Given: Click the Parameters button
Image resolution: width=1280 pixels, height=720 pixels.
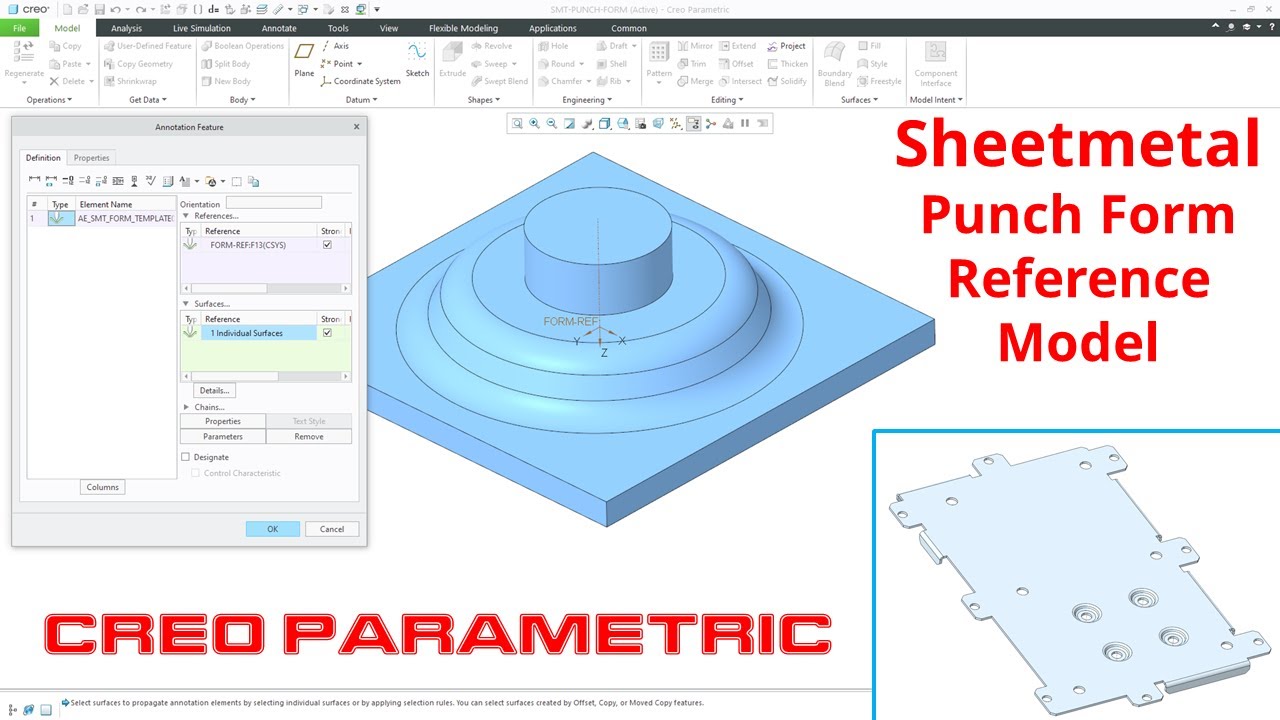Looking at the screenshot, I should 223,437.
